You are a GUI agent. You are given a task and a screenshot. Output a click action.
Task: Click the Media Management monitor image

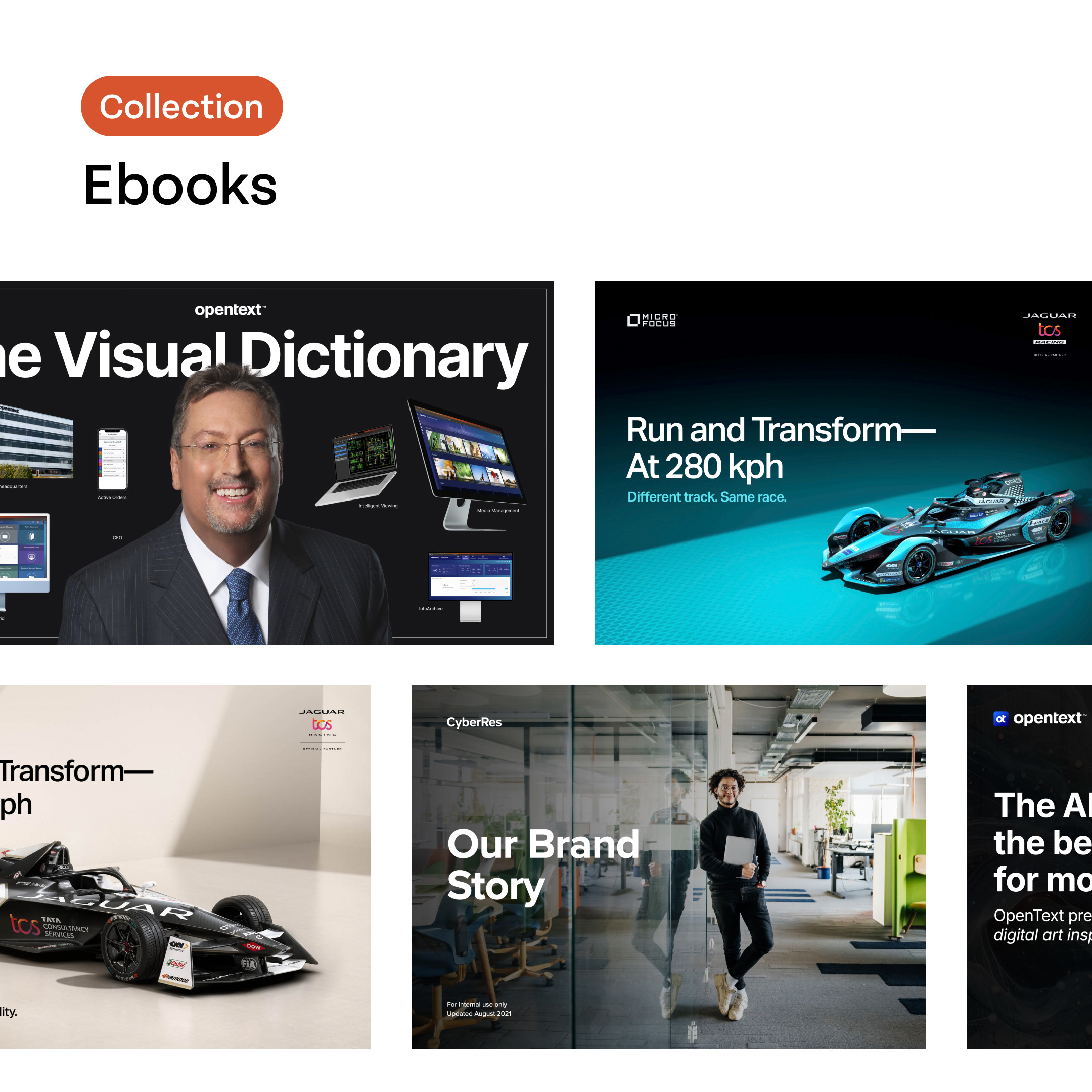coord(467,465)
